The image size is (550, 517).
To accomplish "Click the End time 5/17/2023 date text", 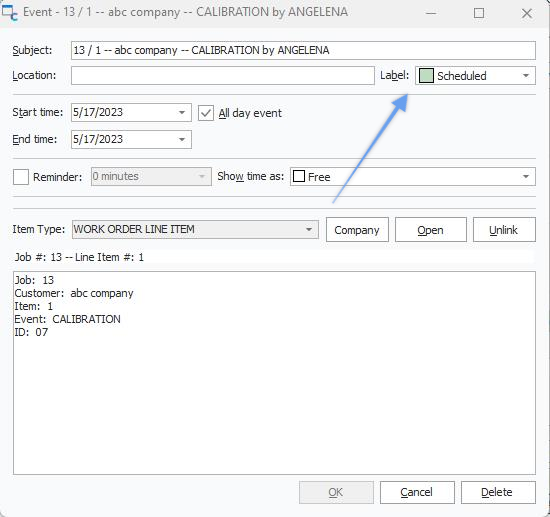I will [98, 139].
